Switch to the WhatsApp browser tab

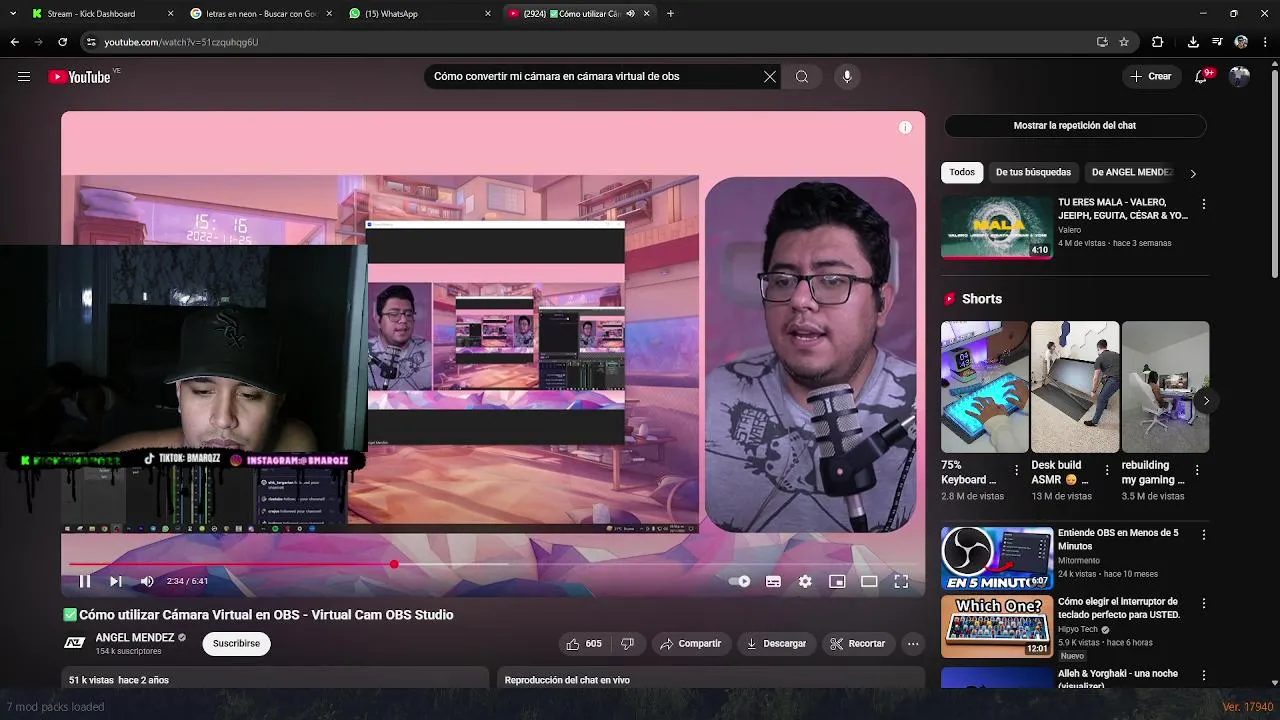pos(420,14)
